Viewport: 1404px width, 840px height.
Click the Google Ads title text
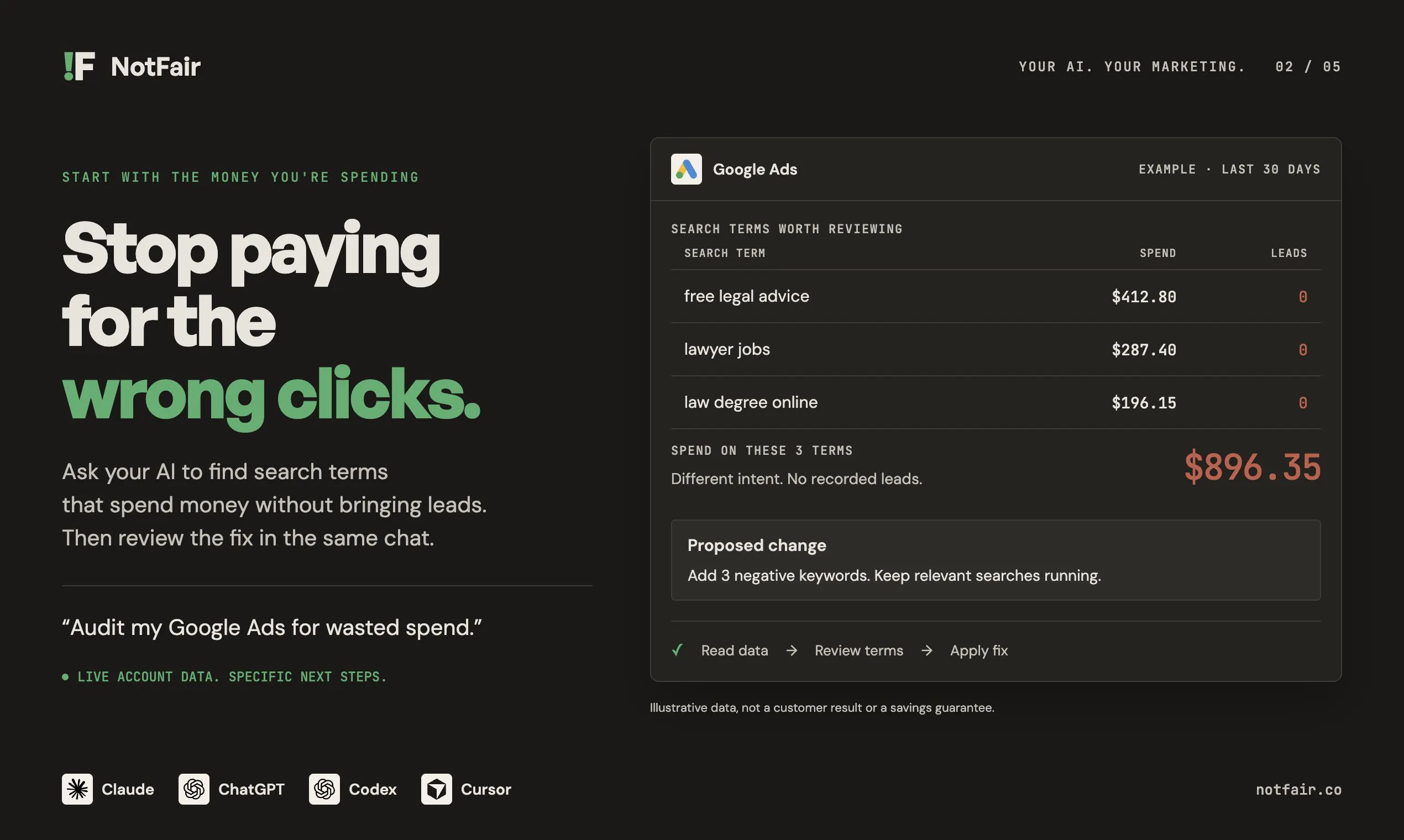755,169
